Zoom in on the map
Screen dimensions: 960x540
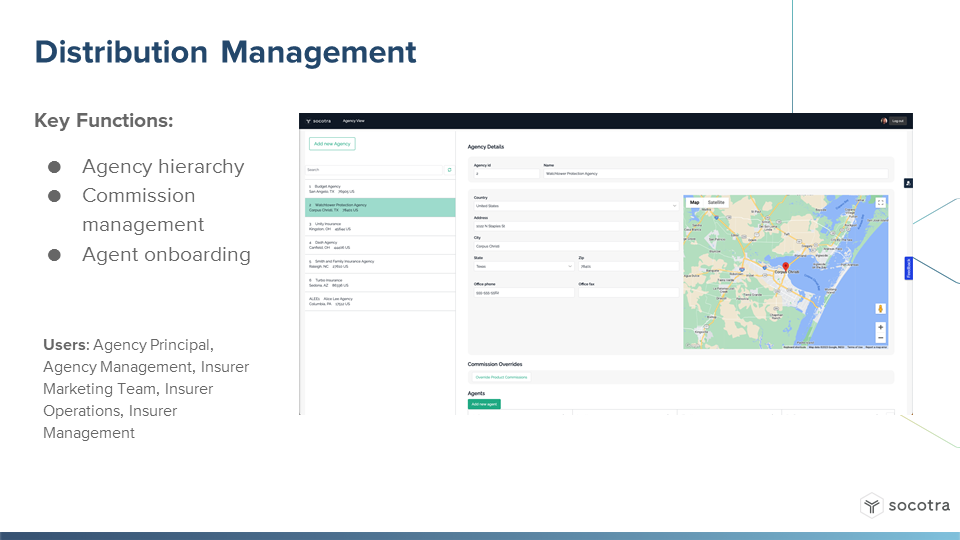pyautogui.click(x=880, y=328)
